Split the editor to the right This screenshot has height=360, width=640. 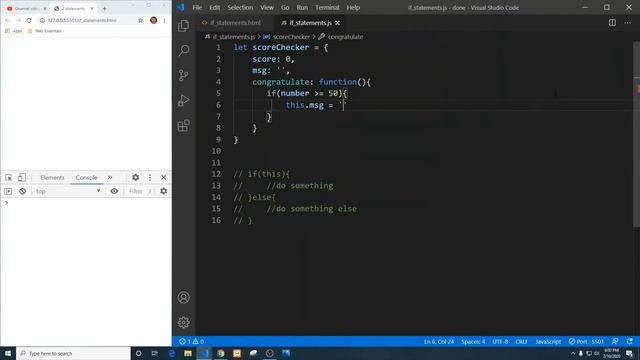coord(612,23)
